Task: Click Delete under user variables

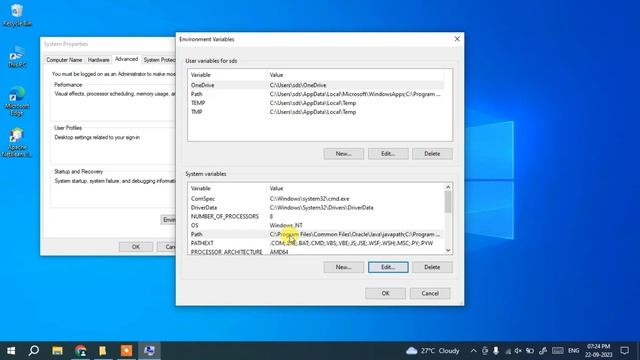Action: click(432, 154)
